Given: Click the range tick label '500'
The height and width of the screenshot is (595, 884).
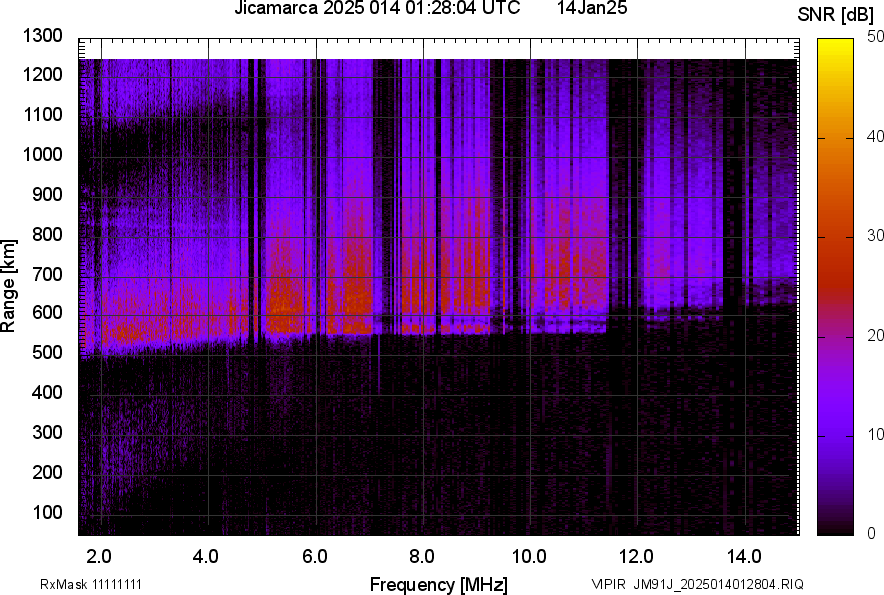Looking at the screenshot, I should click(x=47, y=352).
